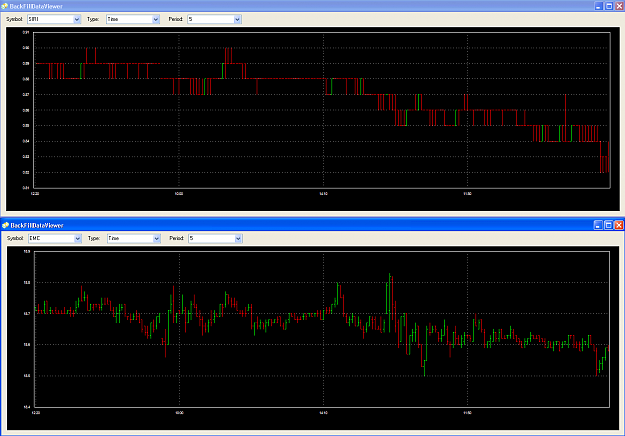This screenshot has width=625, height=436.
Task: Maximize the EMC BackFillDataViewer window
Action: click(609, 225)
